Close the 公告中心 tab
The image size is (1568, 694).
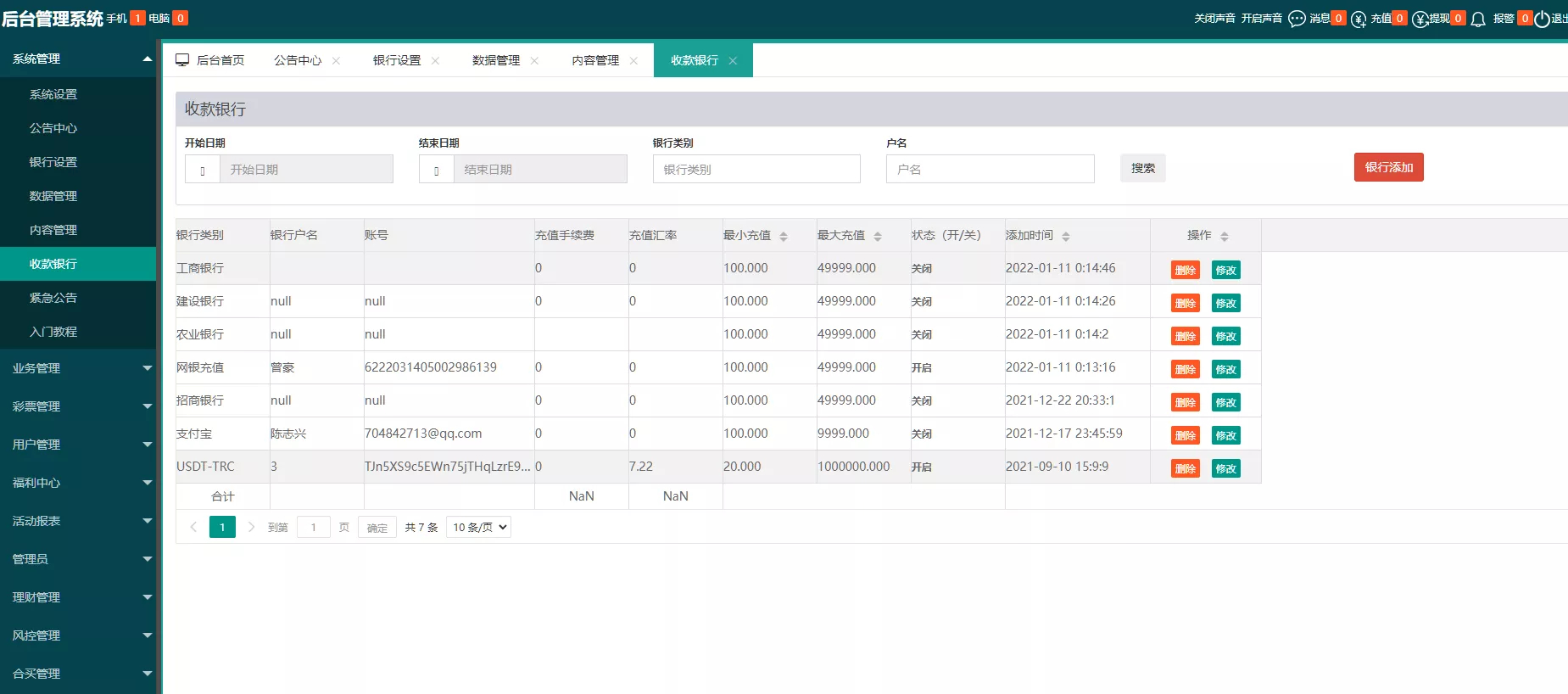pyautogui.click(x=337, y=60)
